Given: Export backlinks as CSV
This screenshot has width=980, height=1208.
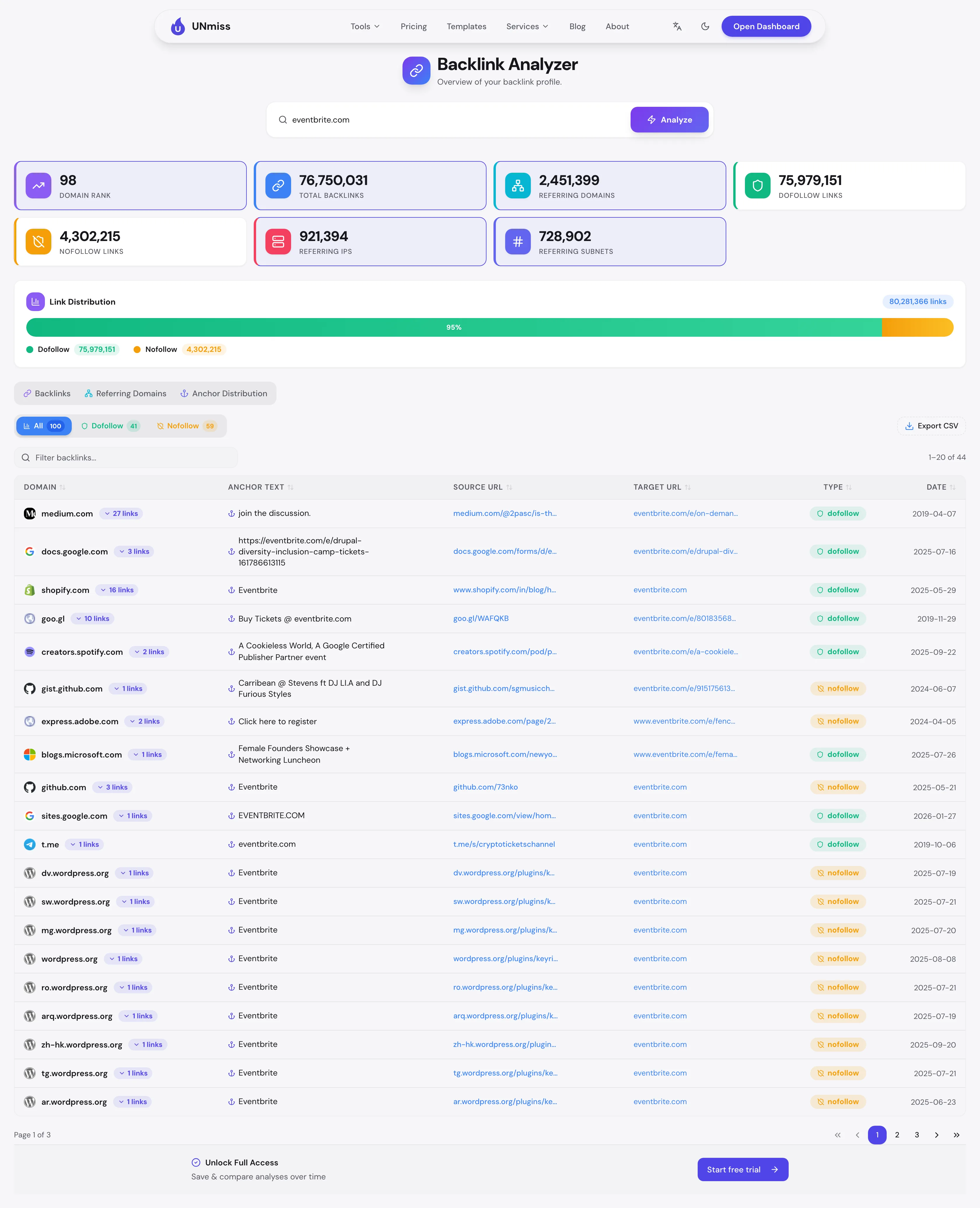Looking at the screenshot, I should coord(932,426).
